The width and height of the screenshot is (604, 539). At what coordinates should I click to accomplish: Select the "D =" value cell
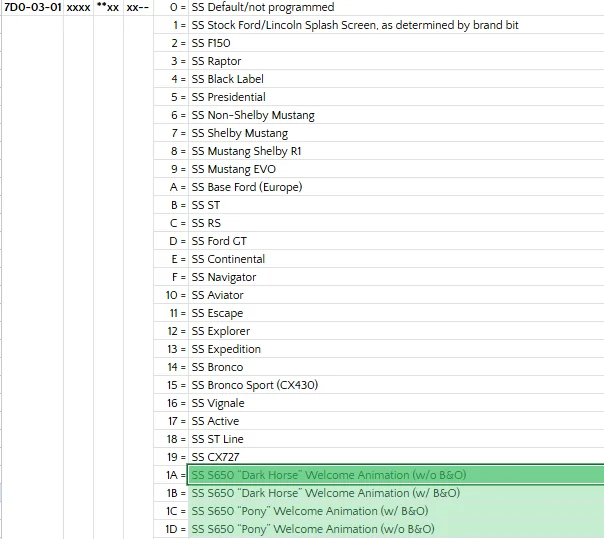click(x=171, y=241)
